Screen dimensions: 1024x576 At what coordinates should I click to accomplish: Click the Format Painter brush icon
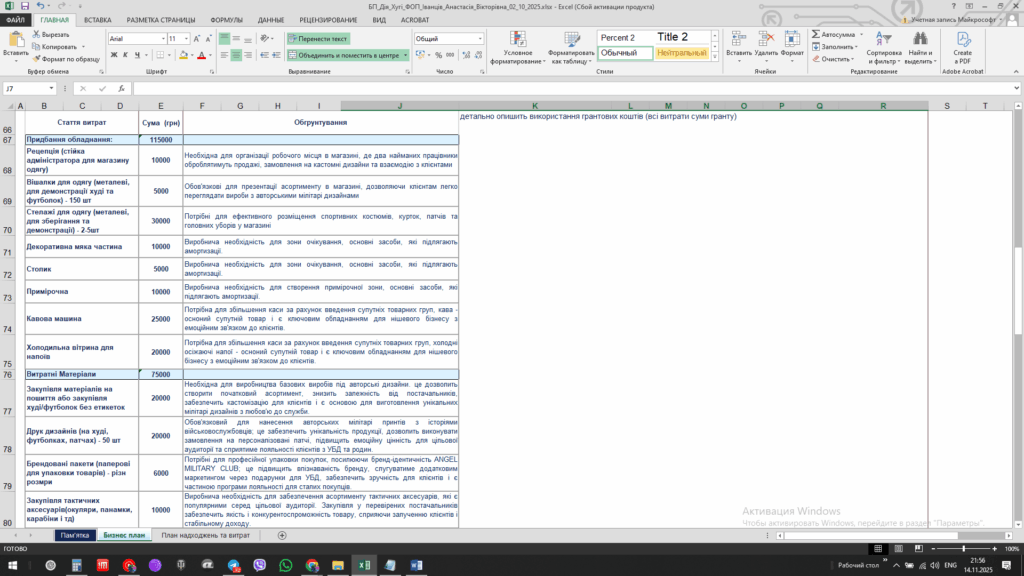click(x=37, y=59)
